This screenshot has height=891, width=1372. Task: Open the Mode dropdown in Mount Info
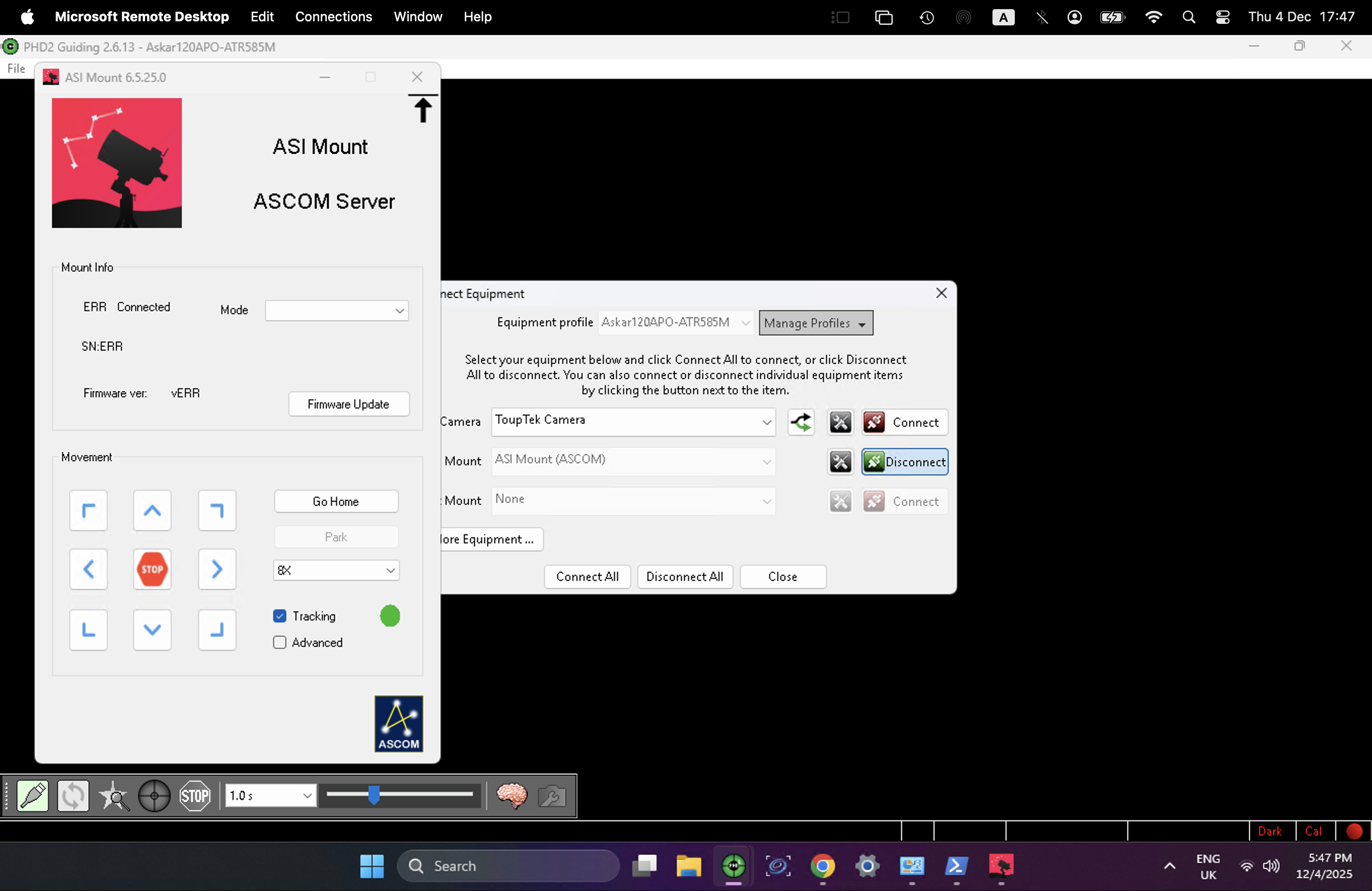tap(337, 311)
